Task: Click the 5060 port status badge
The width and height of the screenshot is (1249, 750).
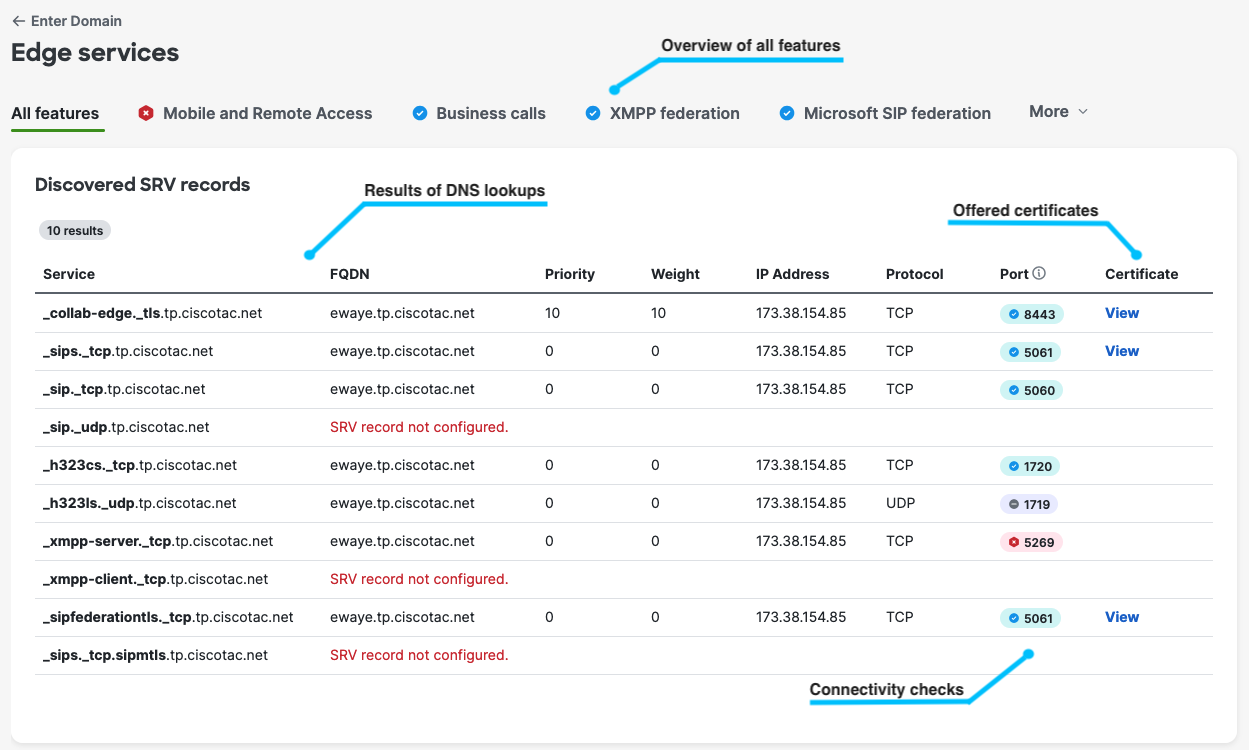Action: coord(1031,390)
